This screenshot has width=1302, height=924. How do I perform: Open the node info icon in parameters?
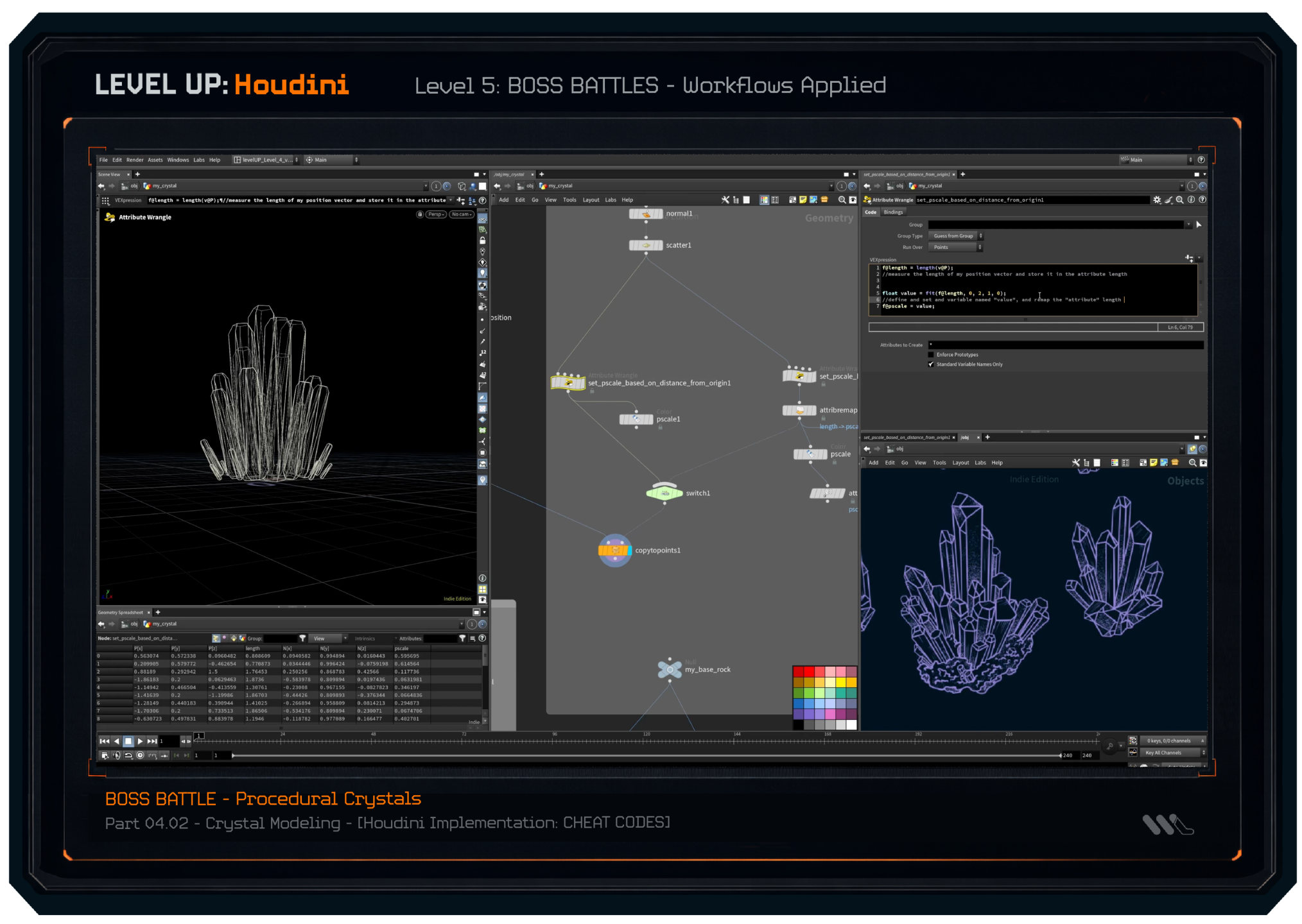point(1192,200)
